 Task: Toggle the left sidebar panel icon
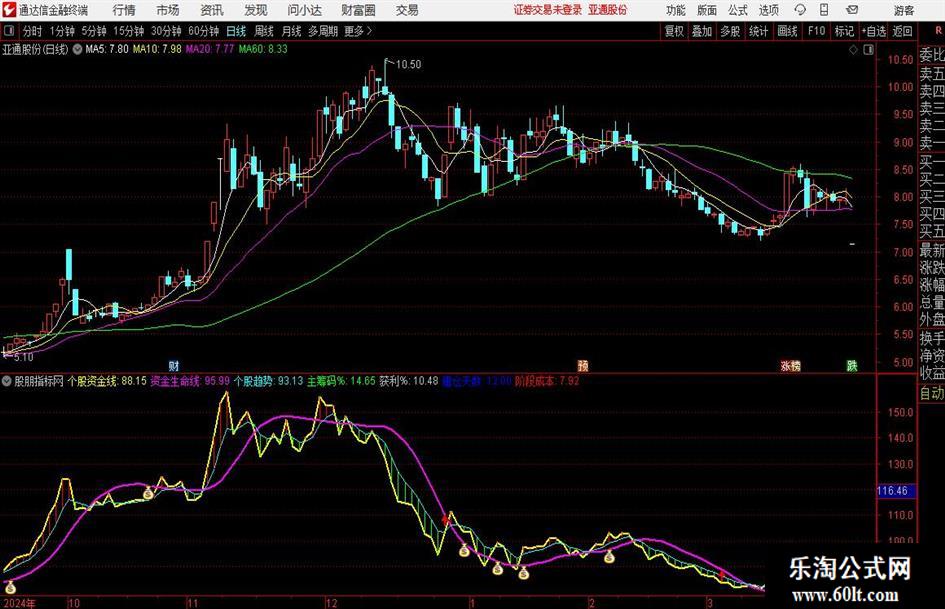9,31
